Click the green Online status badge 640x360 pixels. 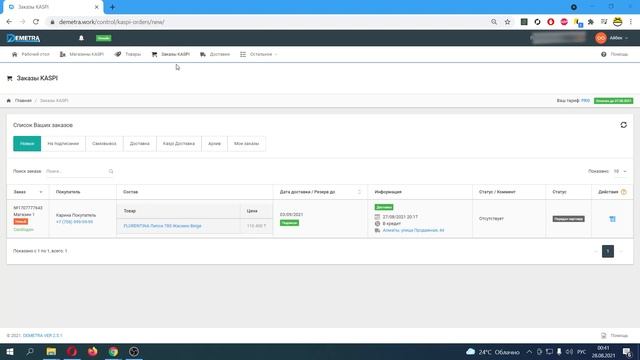104,38
